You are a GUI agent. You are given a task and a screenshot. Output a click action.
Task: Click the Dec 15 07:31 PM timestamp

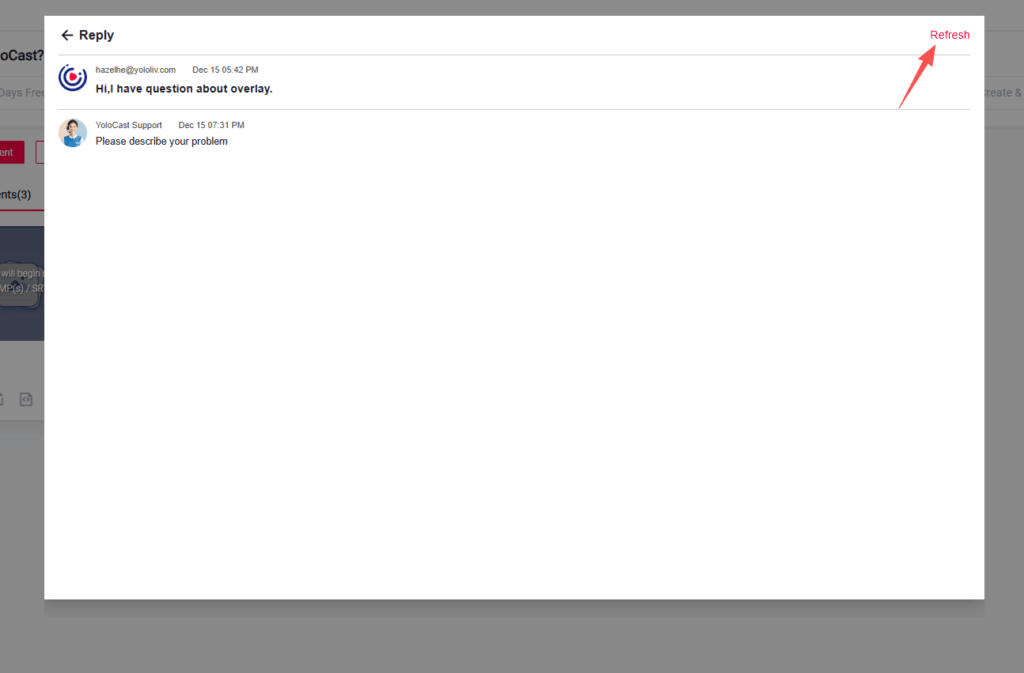(211, 125)
